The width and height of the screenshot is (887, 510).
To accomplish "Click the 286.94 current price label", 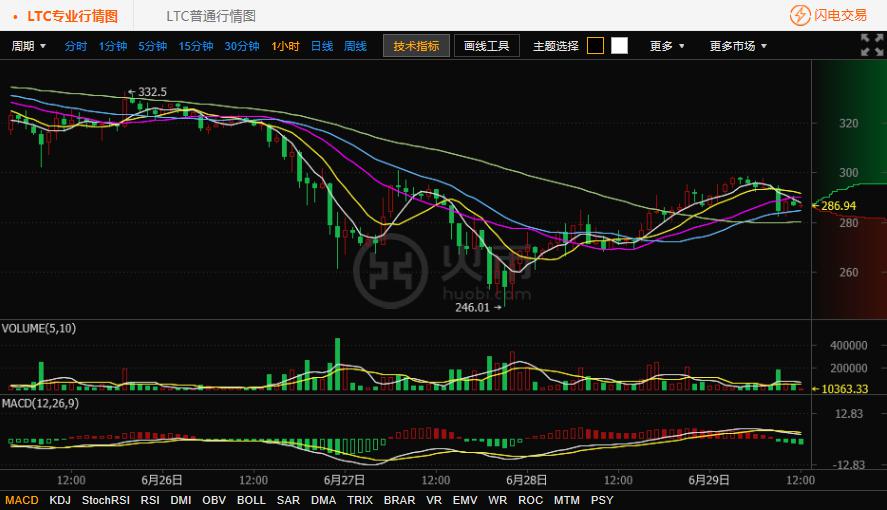I will 838,206.
